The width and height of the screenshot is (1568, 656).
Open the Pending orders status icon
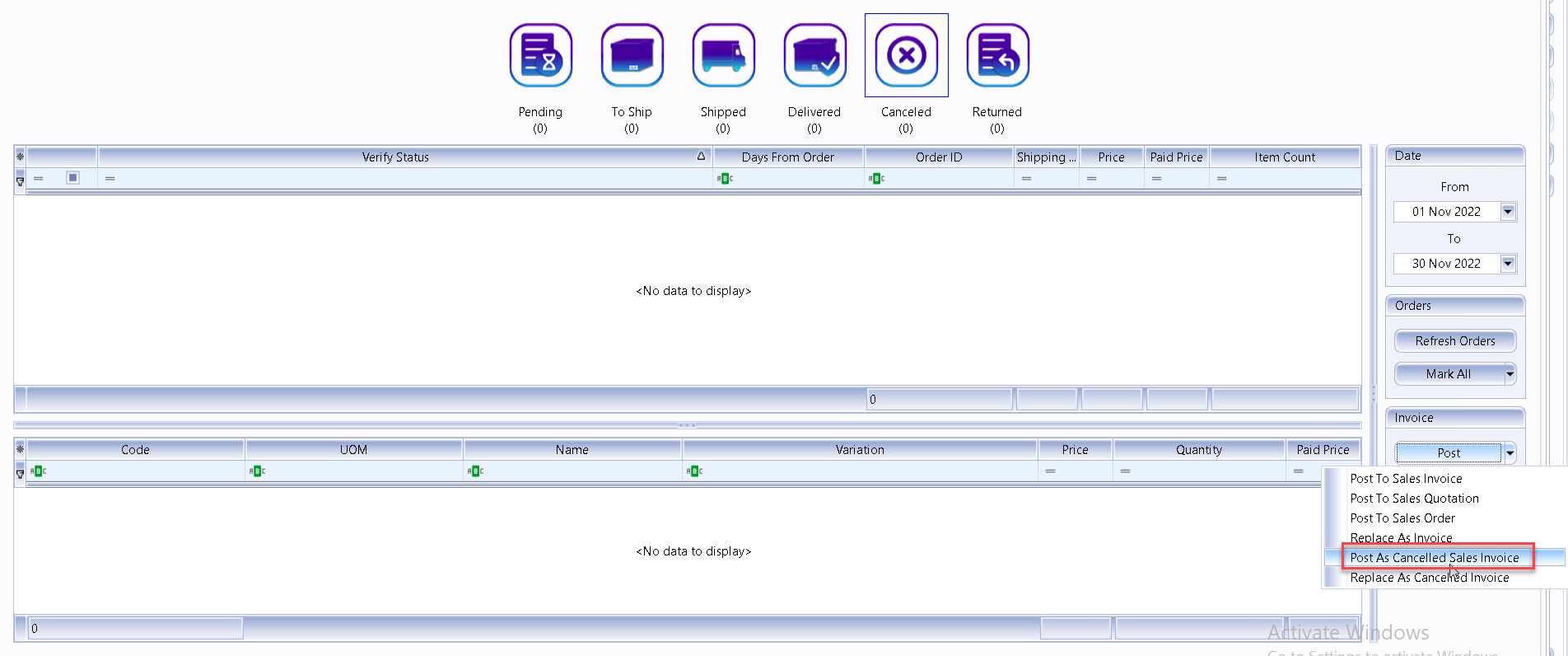coord(540,56)
